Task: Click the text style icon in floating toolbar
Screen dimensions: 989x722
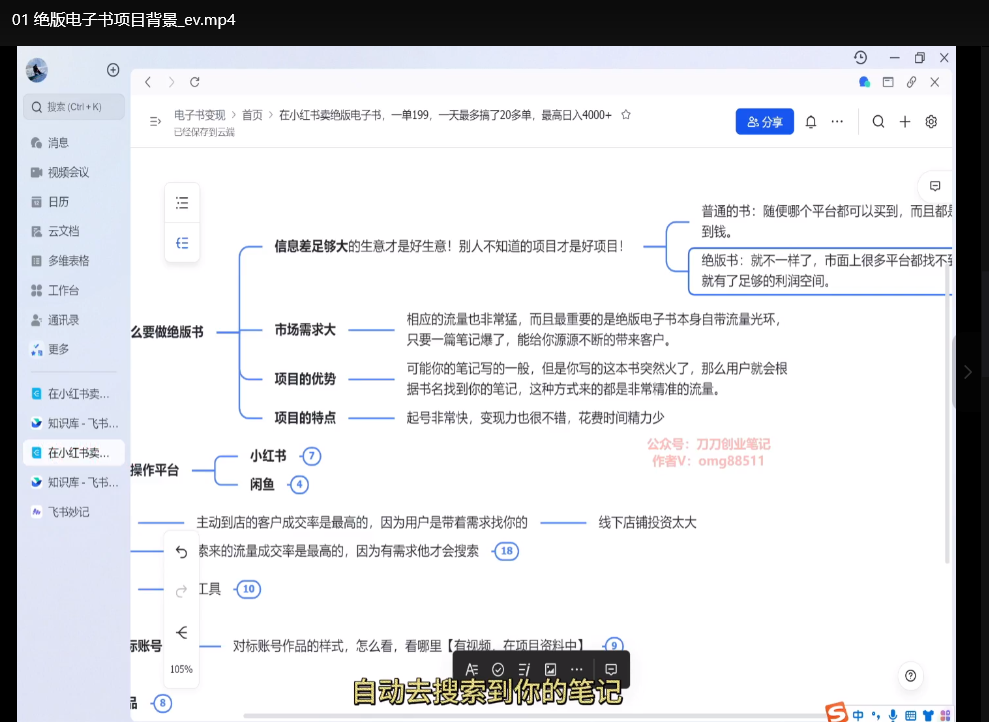Action: click(472, 670)
